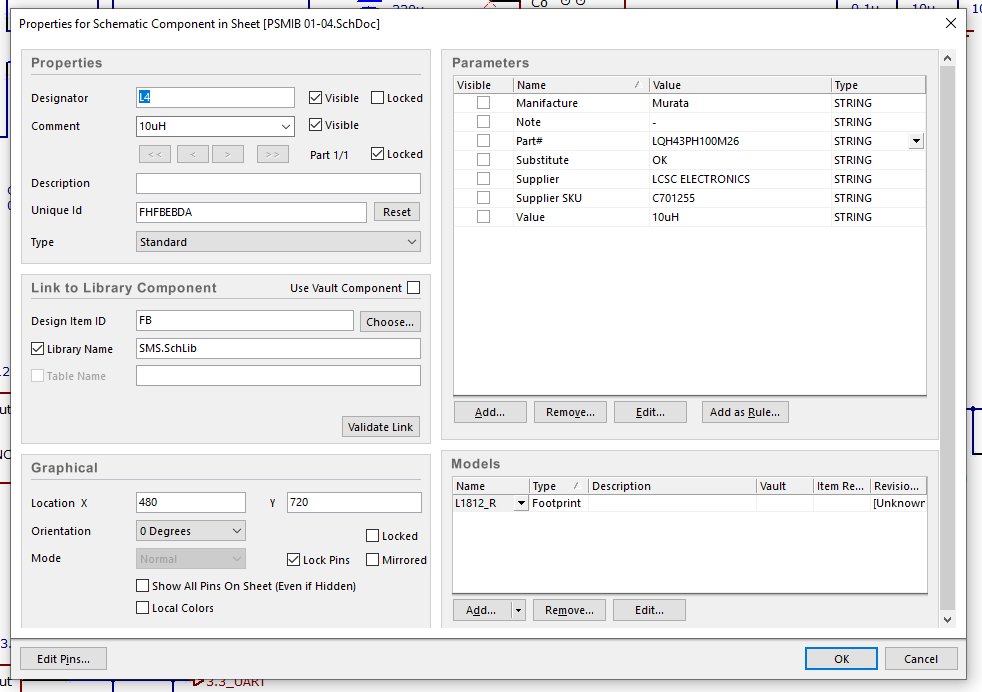
Task: Open Edit Pins... dialog
Action: pyautogui.click(x=63, y=659)
